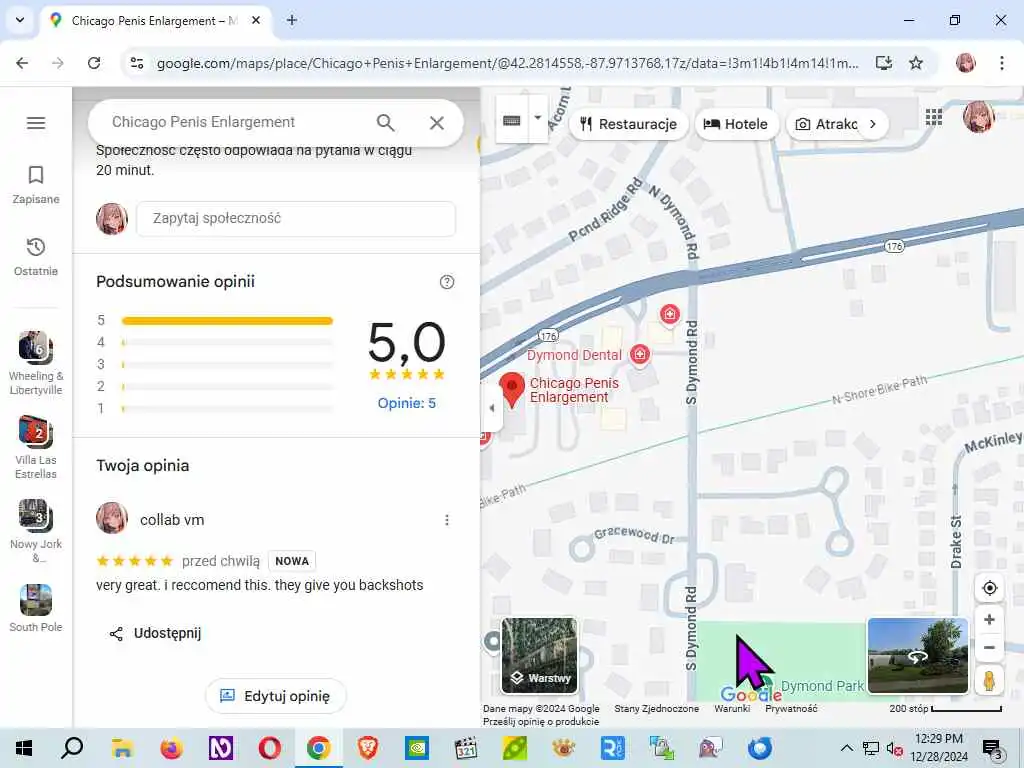
Task: Click the Street View pegman icon
Action: [x=989, y=680]
